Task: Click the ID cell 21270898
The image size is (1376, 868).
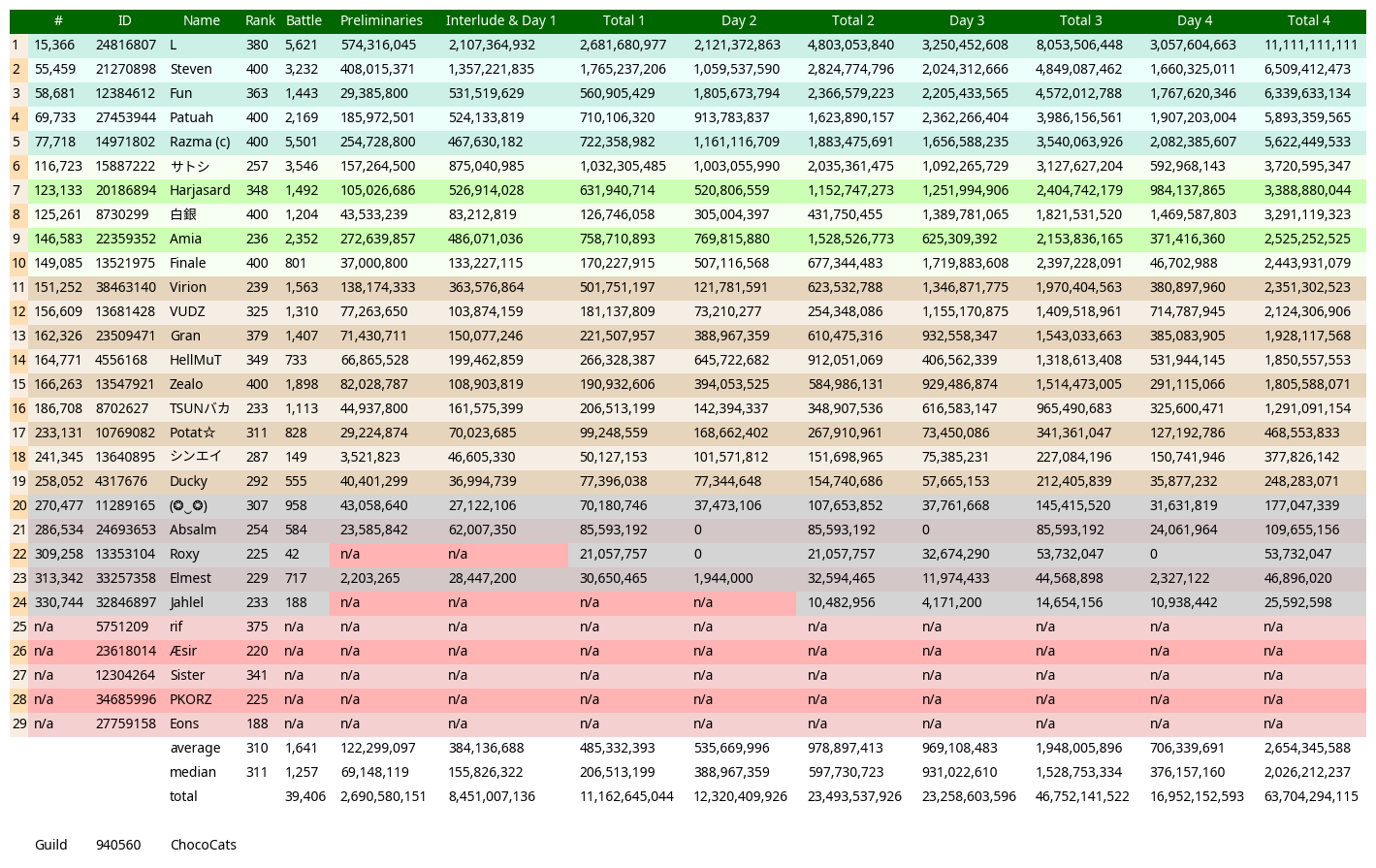Action: 126,69
